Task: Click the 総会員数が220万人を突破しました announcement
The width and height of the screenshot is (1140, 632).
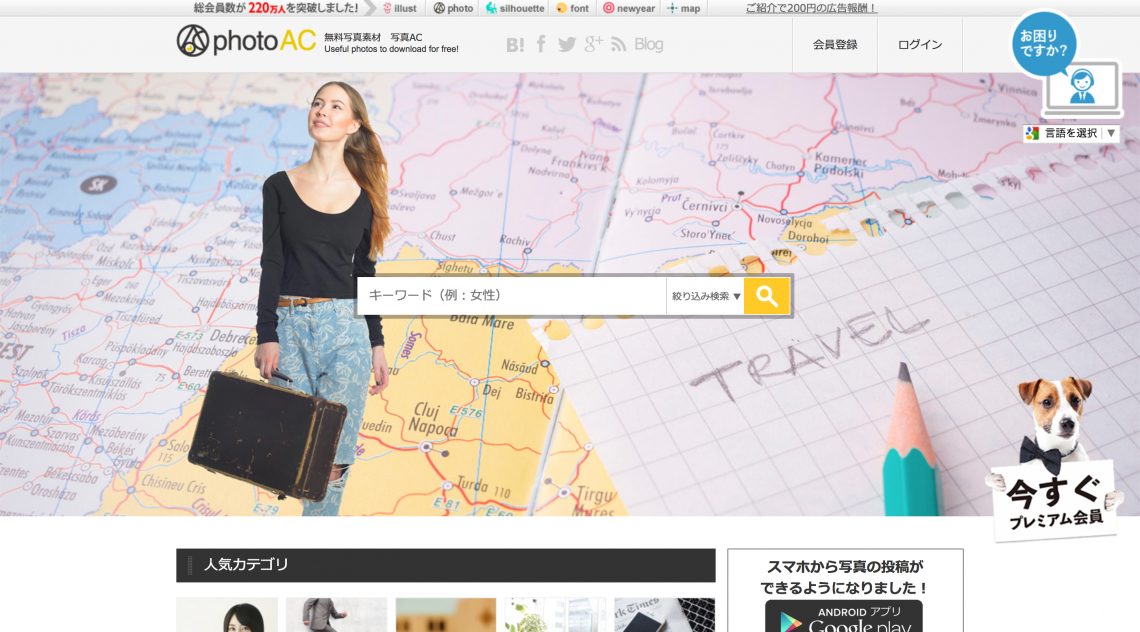Action: (276, 8)
